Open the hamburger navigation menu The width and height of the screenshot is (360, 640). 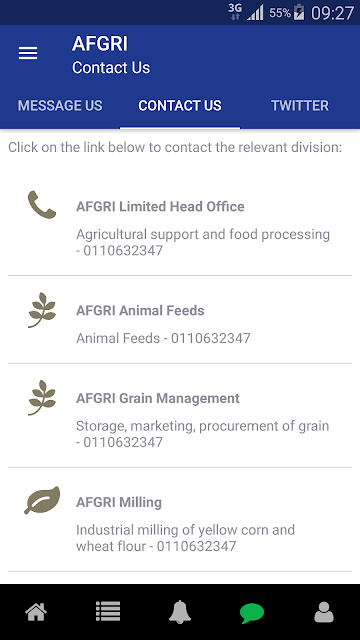pos(28,53)
